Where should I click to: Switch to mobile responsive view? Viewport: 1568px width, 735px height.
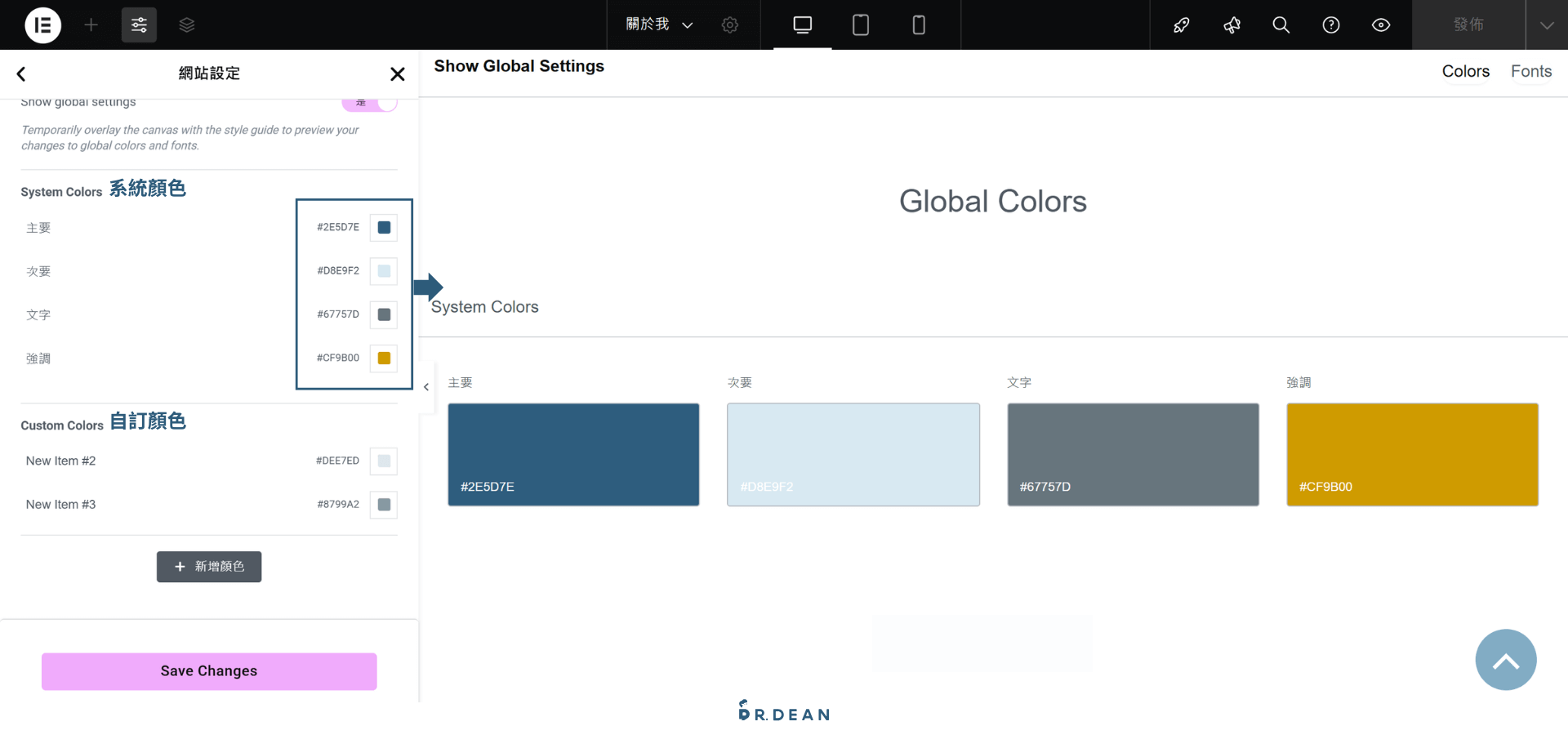[x=918, y=24]
